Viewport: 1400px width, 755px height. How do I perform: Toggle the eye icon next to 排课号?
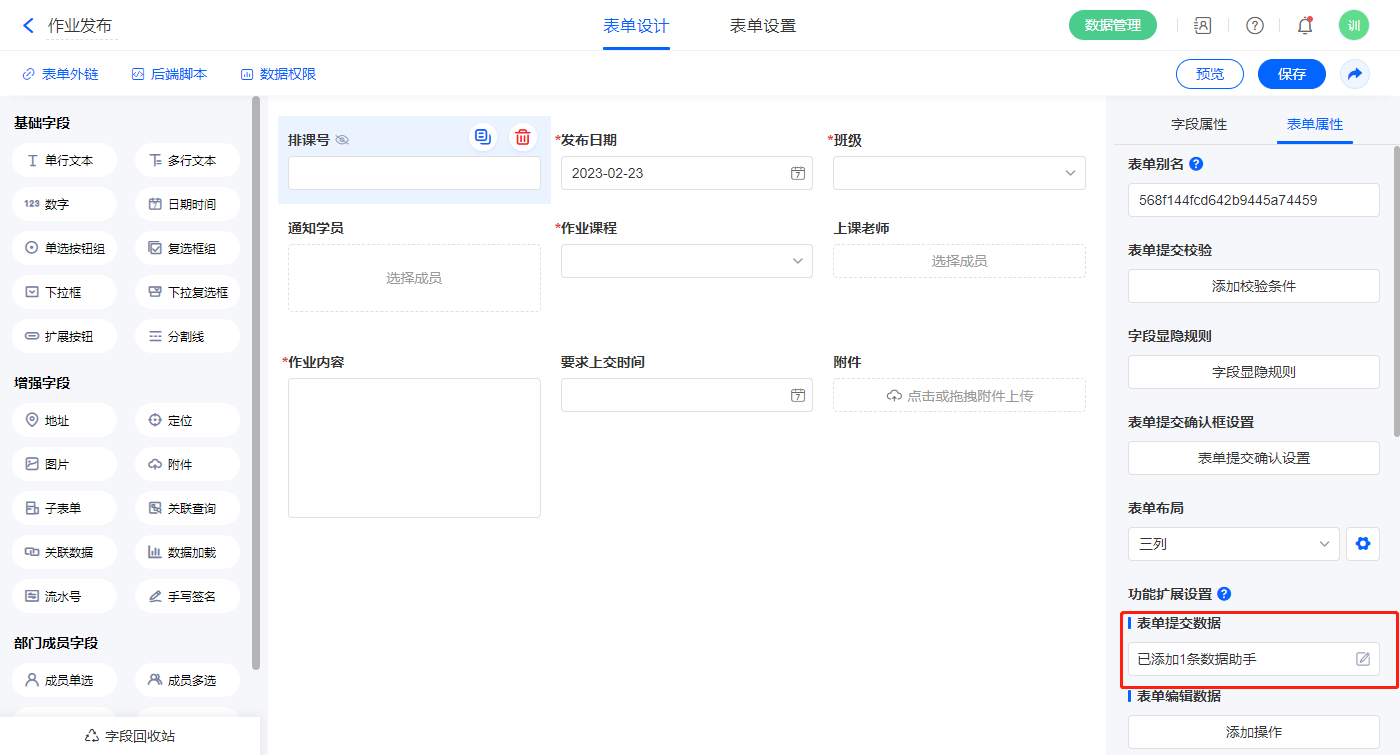[x=342, y=141]
